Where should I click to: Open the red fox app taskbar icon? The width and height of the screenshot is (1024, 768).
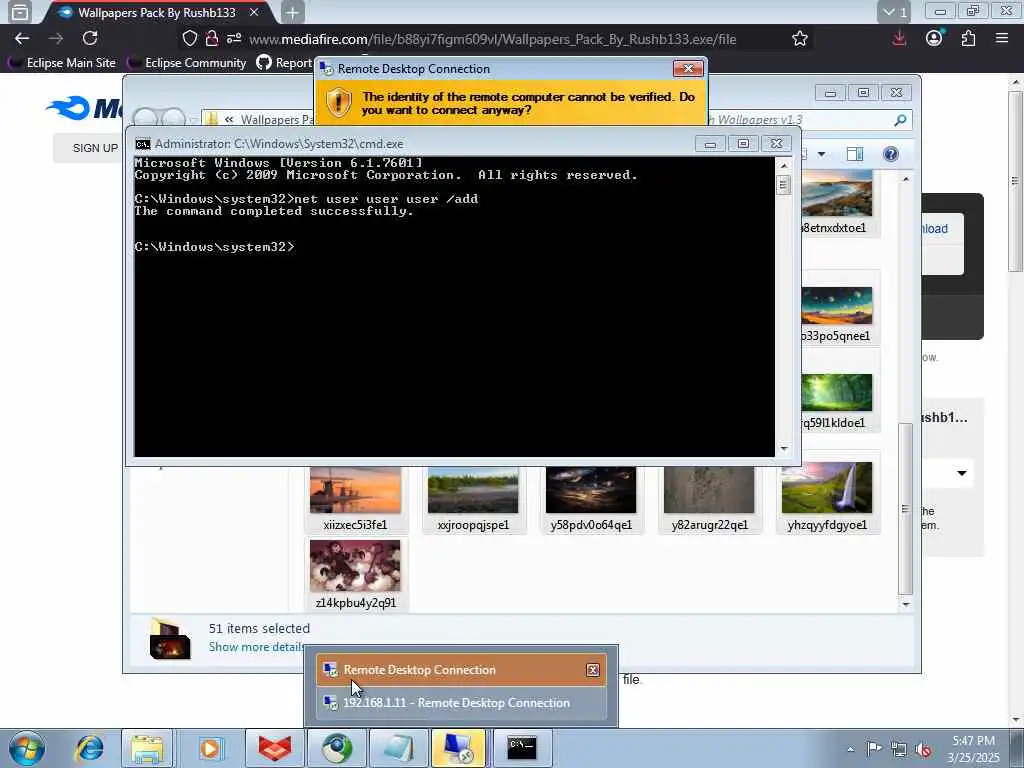pyautogui.click(x=274, y=748)
